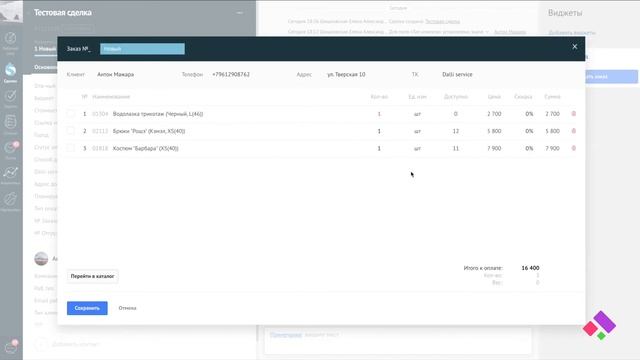Delete the Костюм "Барбара" row with trash icon
The image size is (640, 360).
click(x=573, y=148)
